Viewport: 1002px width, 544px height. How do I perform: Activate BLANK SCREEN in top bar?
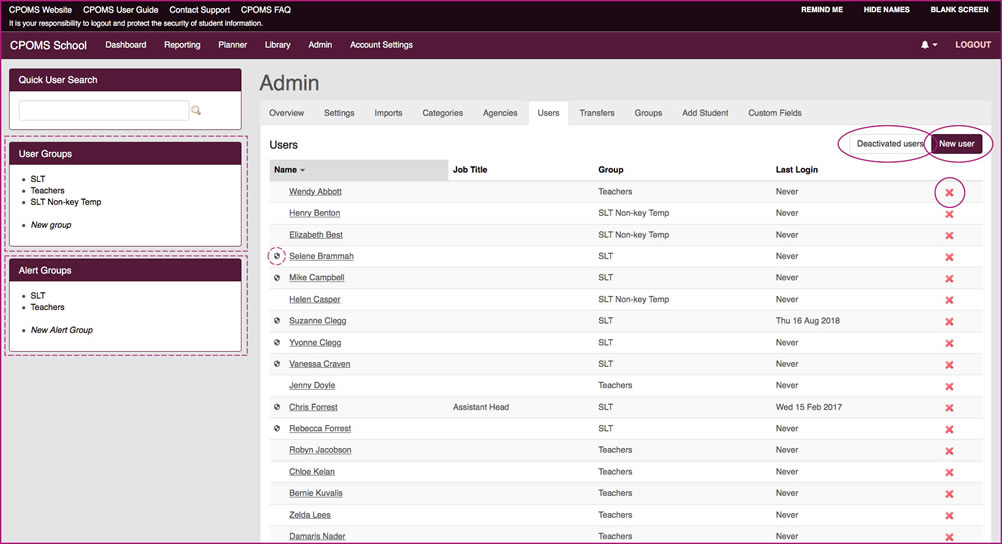959,10
